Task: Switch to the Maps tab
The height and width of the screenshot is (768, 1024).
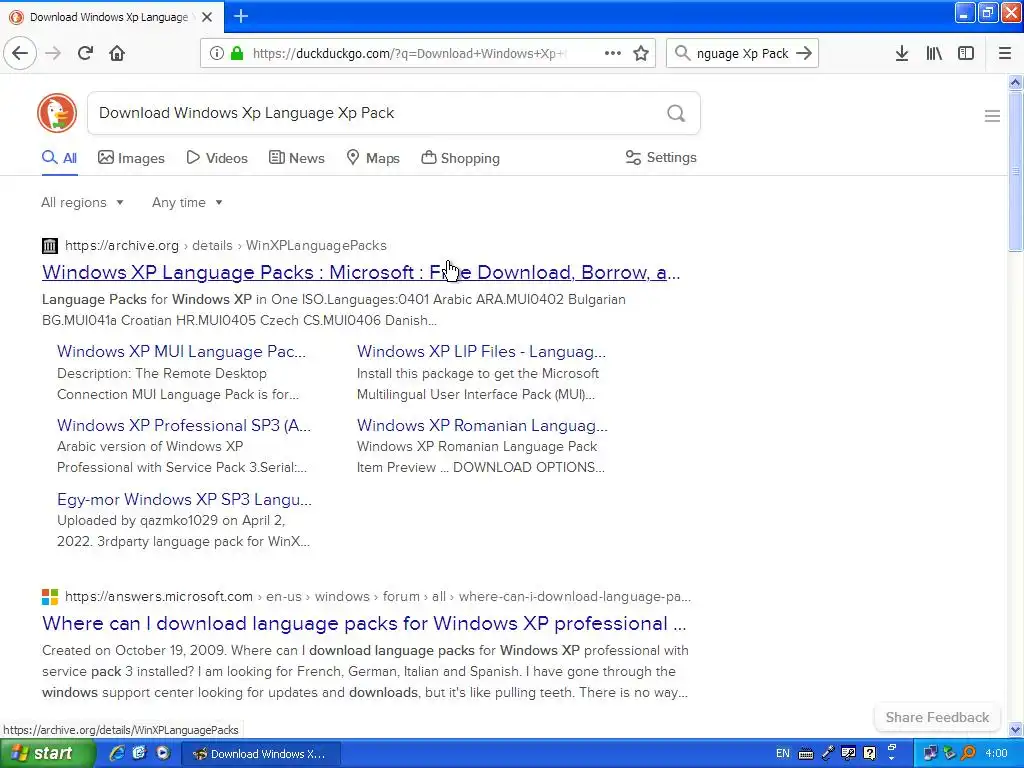Action: (x=373, y=158)
